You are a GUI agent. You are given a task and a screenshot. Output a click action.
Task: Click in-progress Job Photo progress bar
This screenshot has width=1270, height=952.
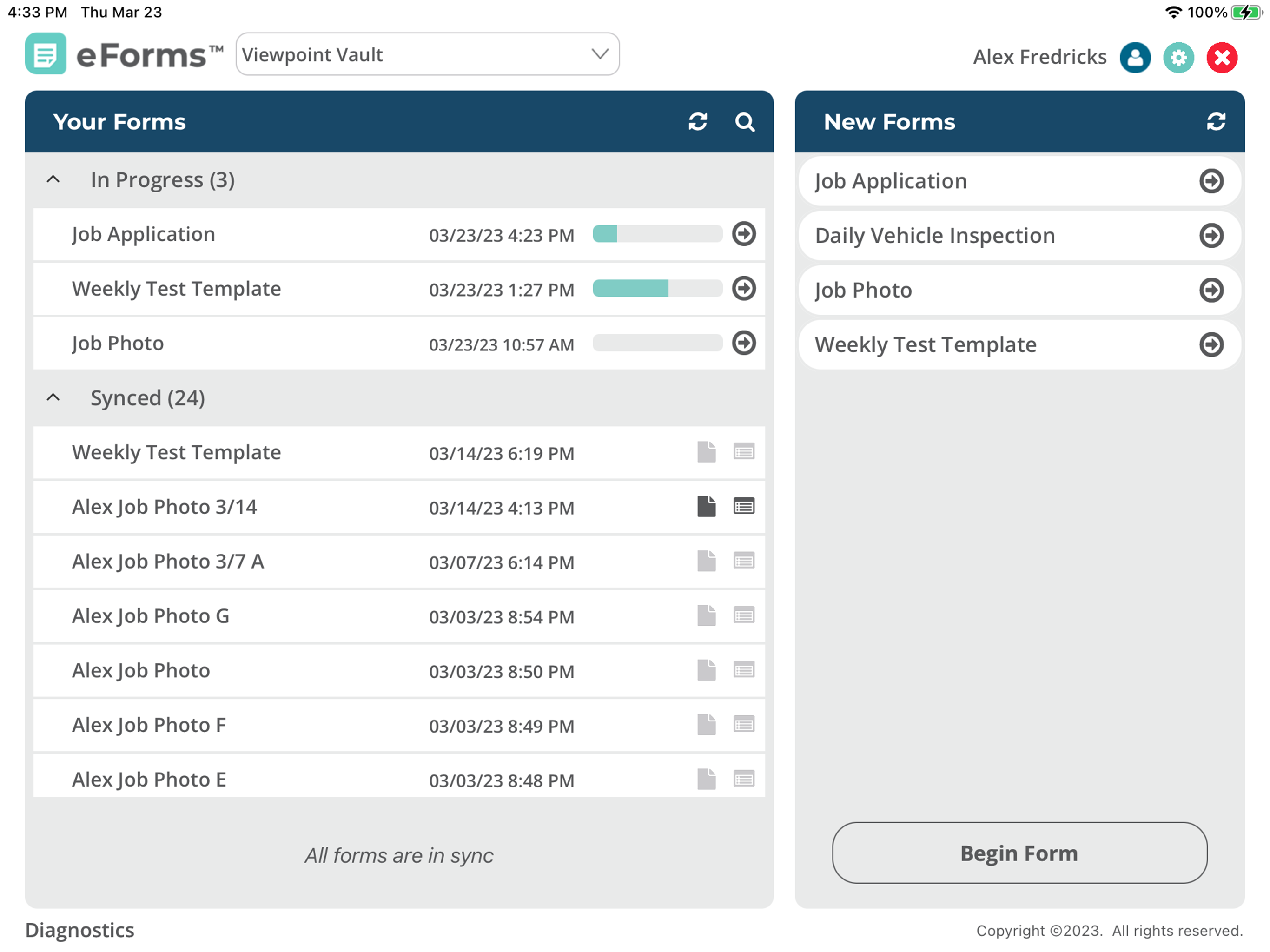click(657, 343)
